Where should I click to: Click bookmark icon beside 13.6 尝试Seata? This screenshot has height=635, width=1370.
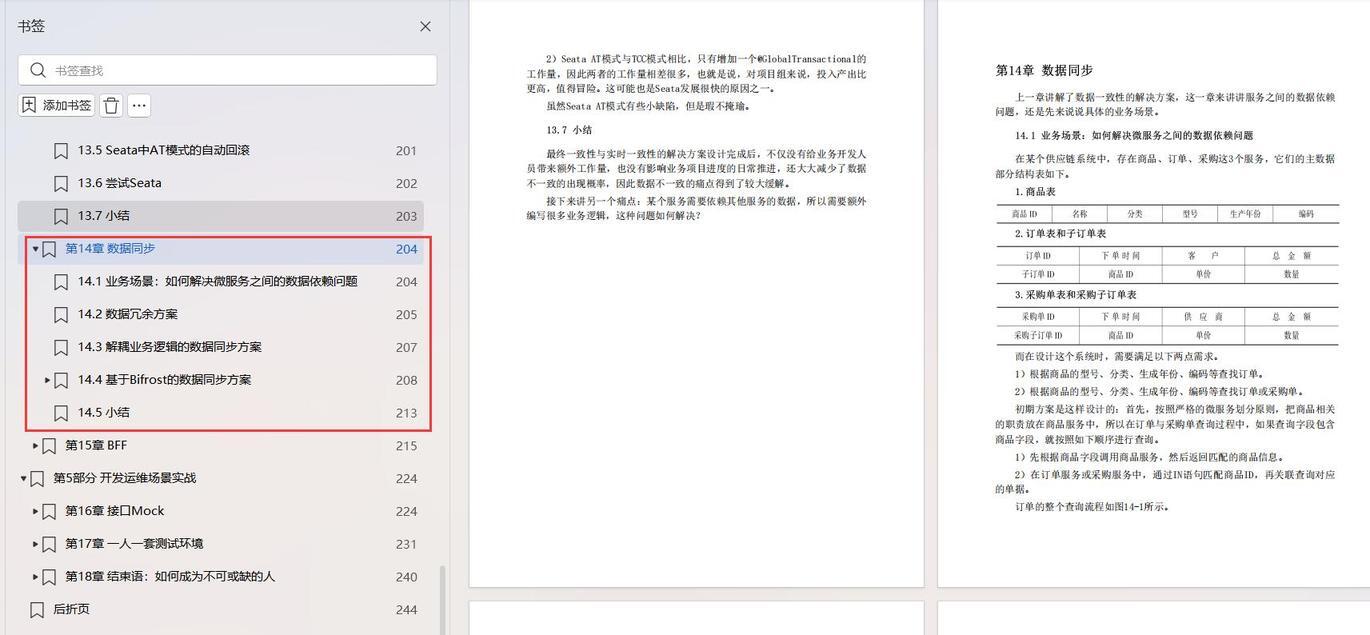click(x=61, y=184)
